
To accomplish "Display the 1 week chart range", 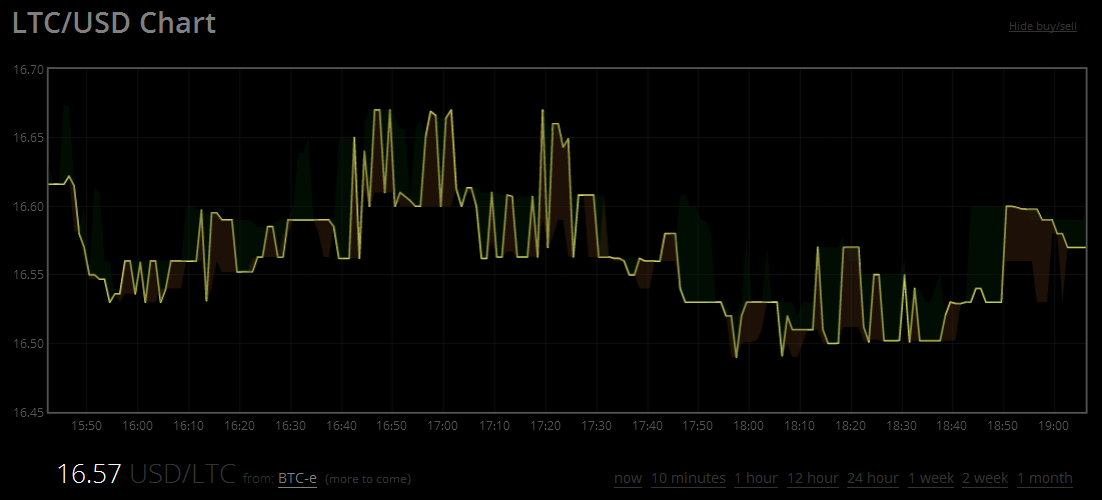I will (x=930, y=478).
